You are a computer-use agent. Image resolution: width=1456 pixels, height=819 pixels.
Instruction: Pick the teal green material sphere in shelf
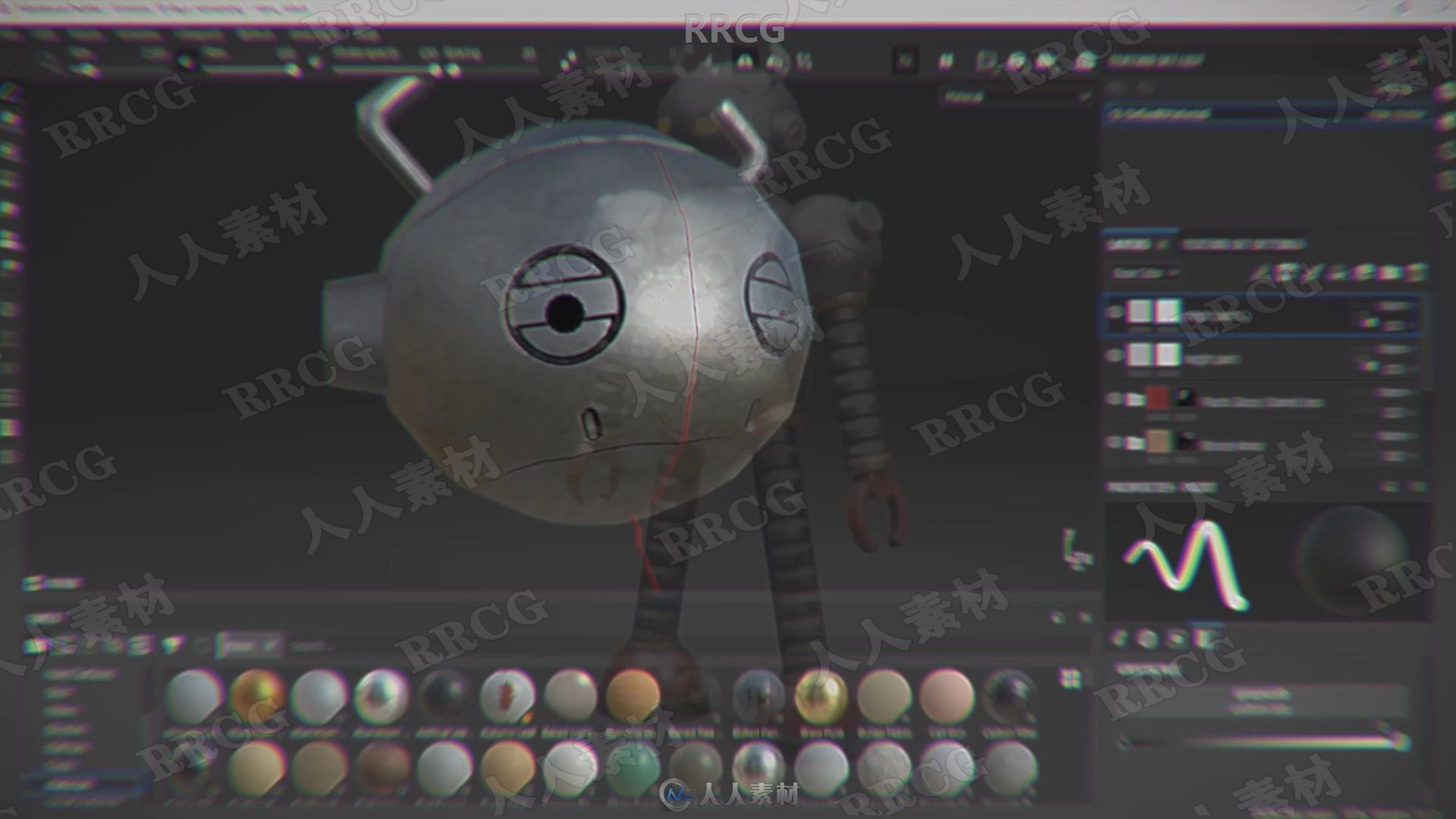click(634, 767)
